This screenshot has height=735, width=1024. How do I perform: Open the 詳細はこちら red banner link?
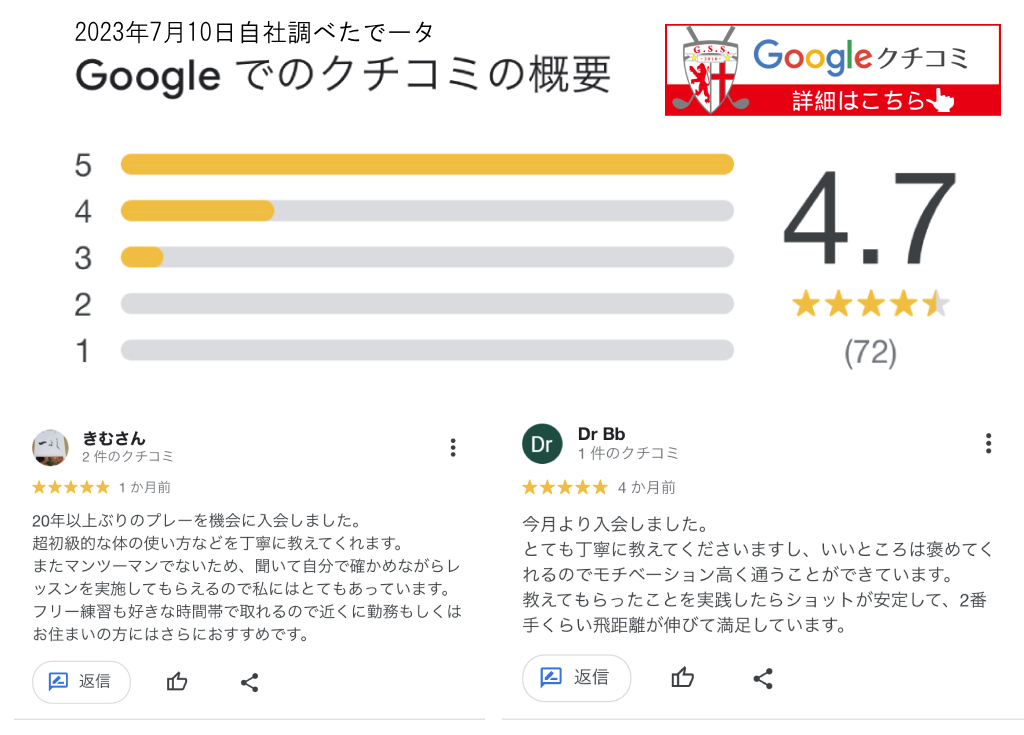pyautogui.click(x=858, y=100)
